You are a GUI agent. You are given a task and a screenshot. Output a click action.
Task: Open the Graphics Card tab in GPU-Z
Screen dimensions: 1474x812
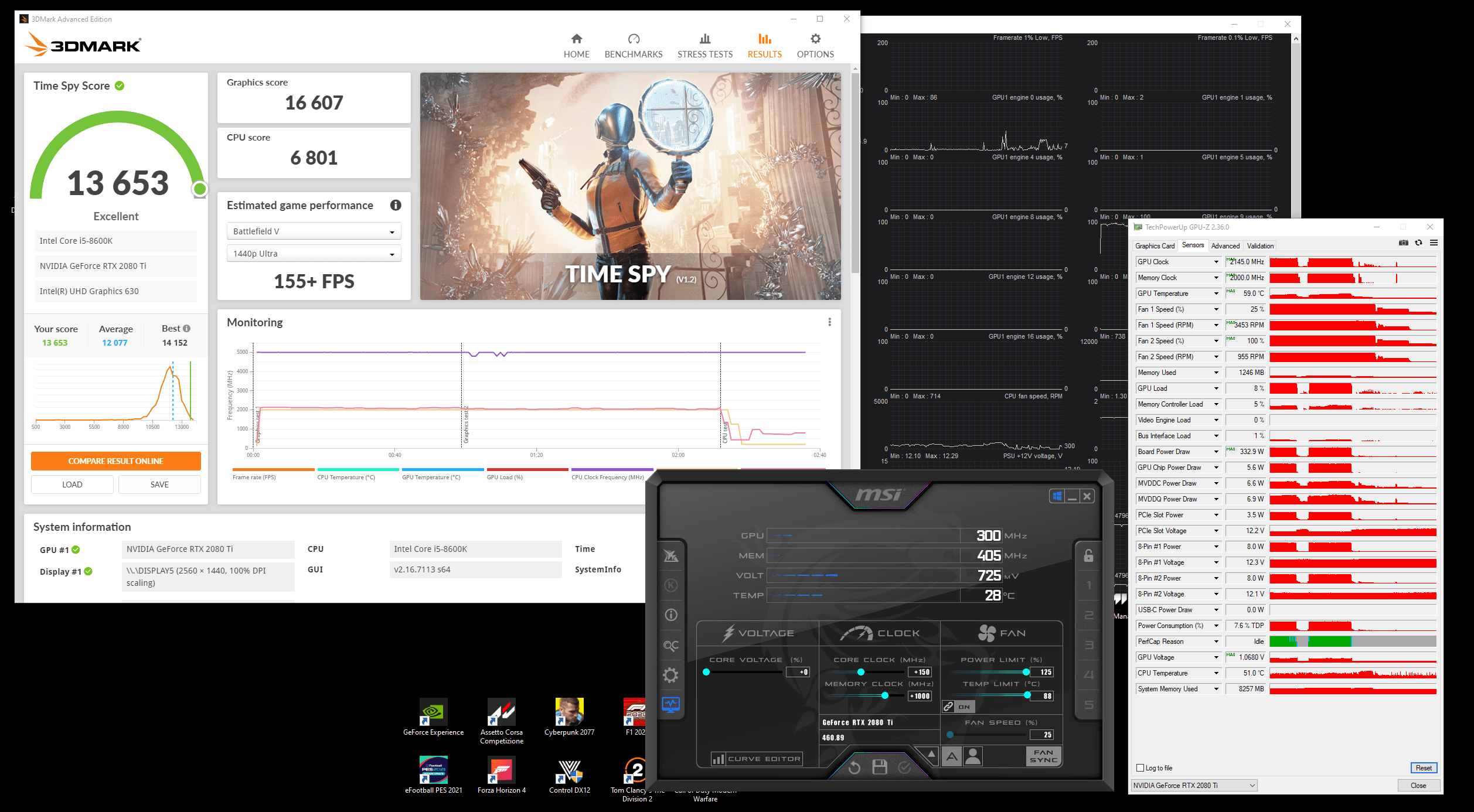1154,246
